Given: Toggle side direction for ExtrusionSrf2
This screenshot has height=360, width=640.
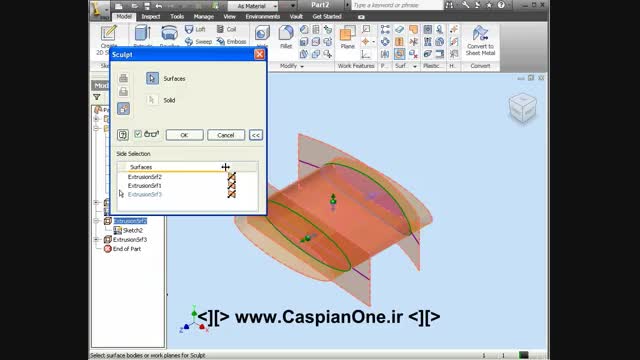Looking at the screenshot, I should 231,177.
